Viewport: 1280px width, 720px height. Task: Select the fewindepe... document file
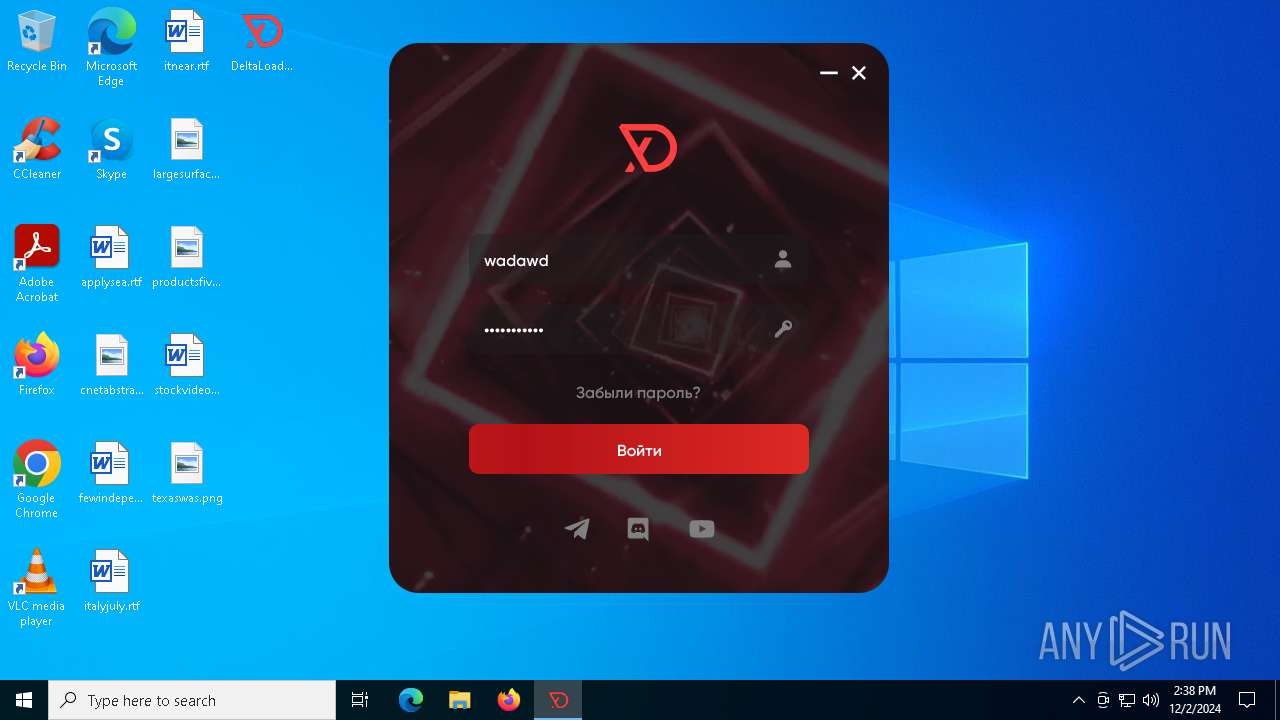click(111, 474)
